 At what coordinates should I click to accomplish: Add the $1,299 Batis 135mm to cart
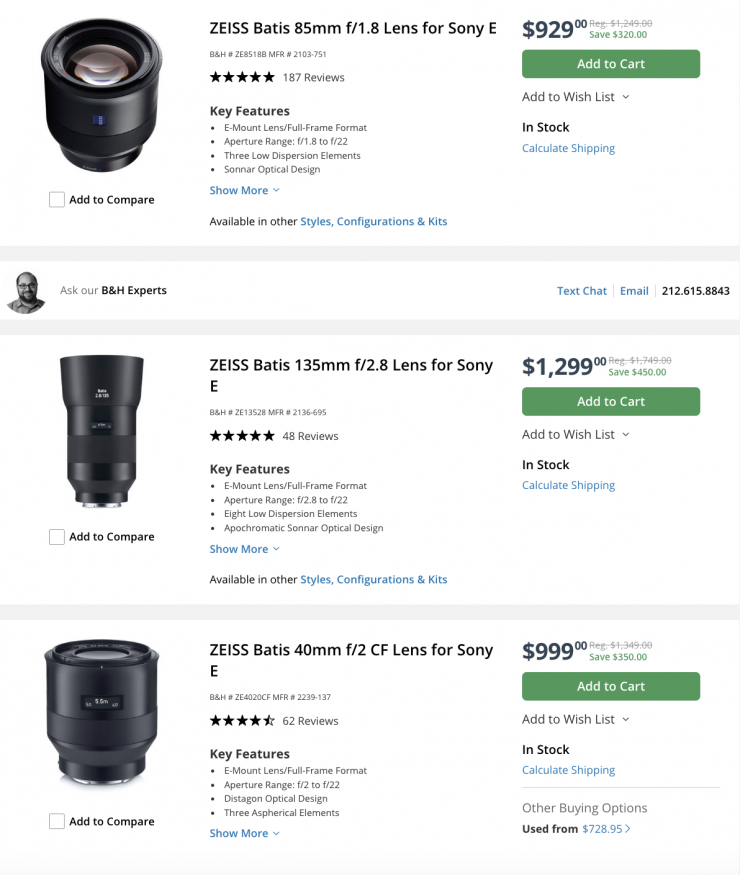tap(610, 402)
